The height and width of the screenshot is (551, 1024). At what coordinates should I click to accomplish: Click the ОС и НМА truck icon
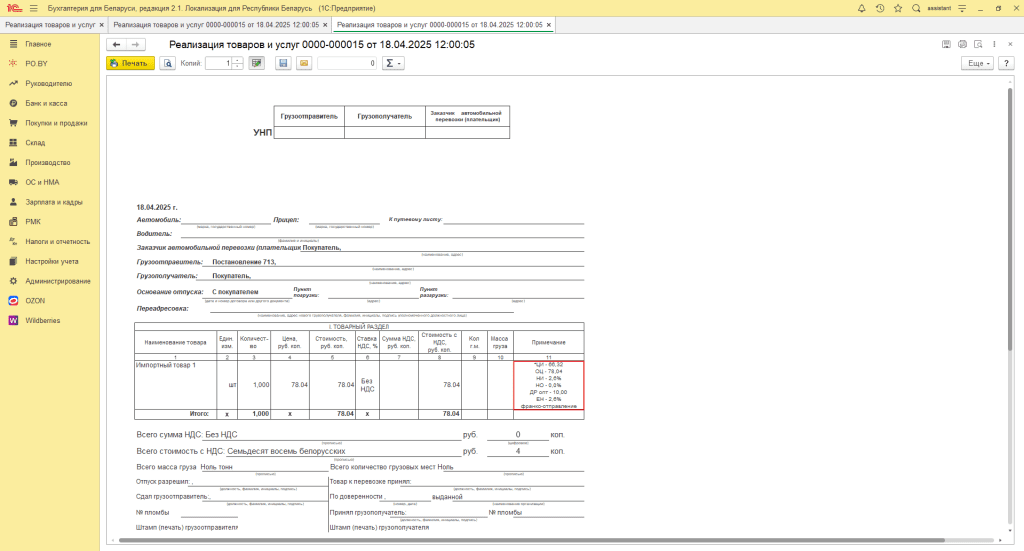[x=13, y=182]
